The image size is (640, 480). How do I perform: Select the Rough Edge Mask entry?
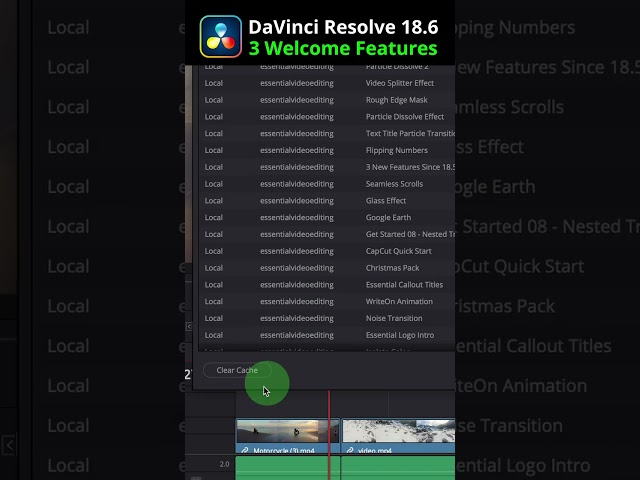327,100
